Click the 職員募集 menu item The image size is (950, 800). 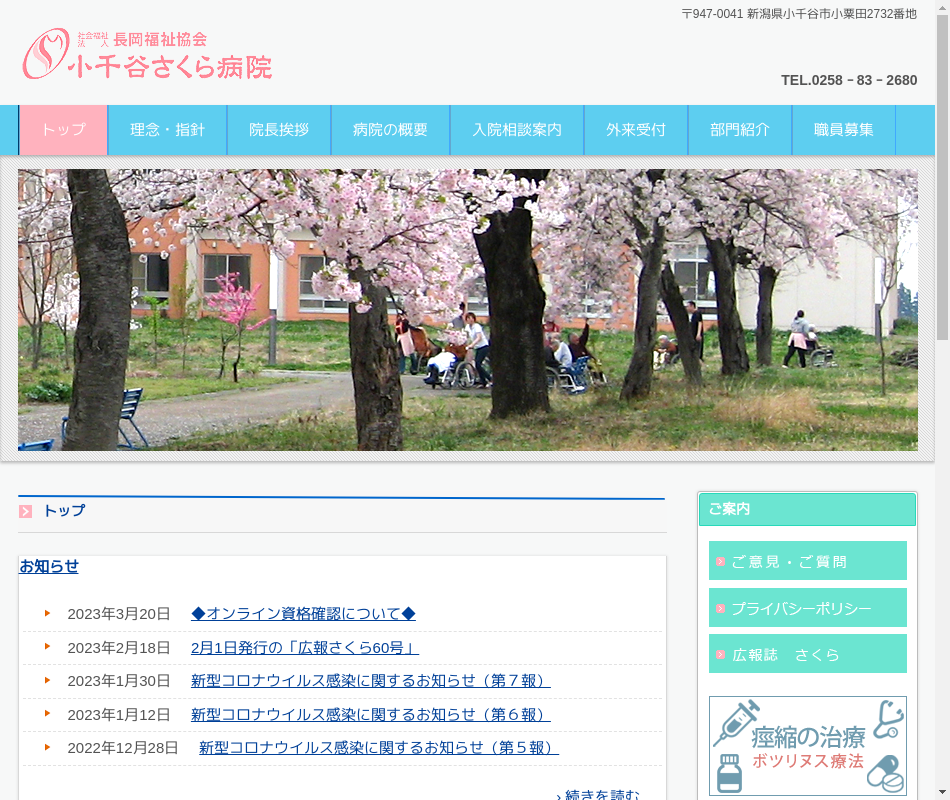click(844, 130)
